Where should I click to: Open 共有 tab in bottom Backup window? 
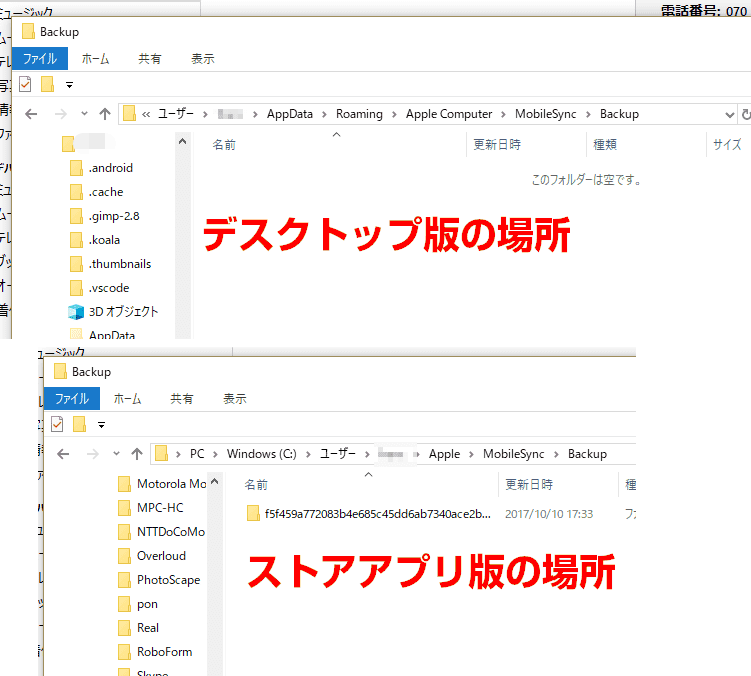click(x=182, y=399)
